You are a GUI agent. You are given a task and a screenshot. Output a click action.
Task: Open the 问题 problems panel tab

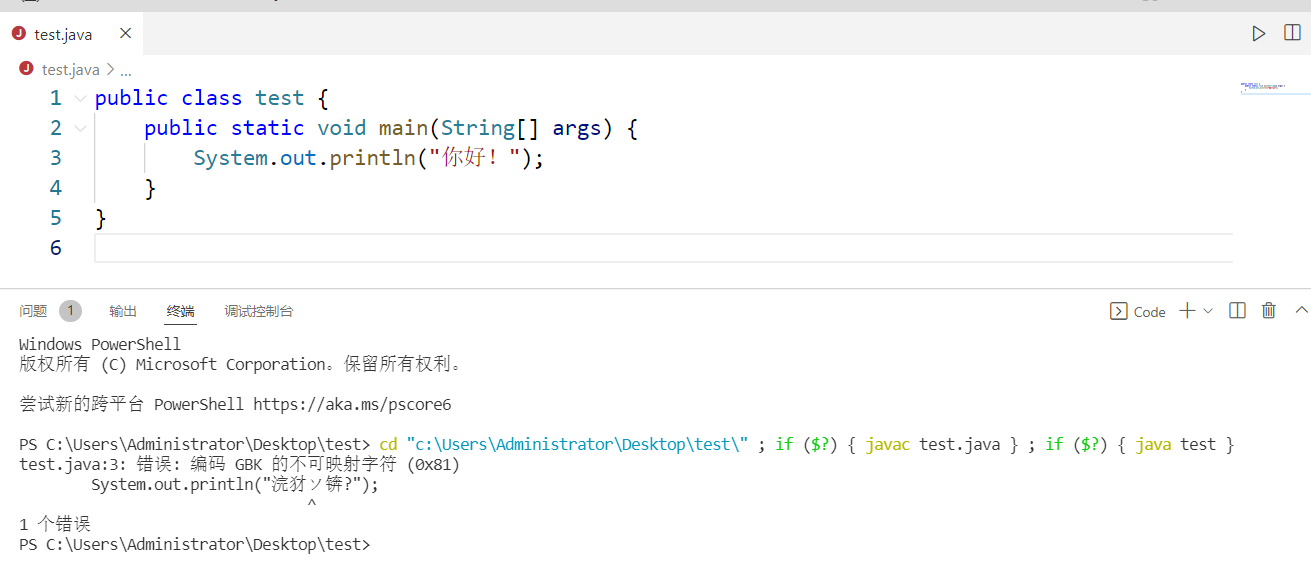(x=33, y=311)
